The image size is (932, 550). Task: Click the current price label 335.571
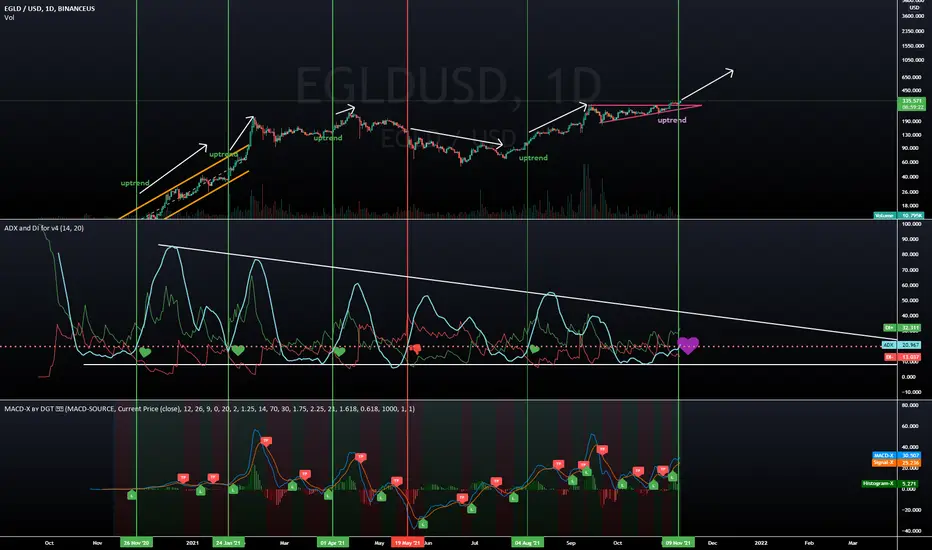click(x=911, y=104)
